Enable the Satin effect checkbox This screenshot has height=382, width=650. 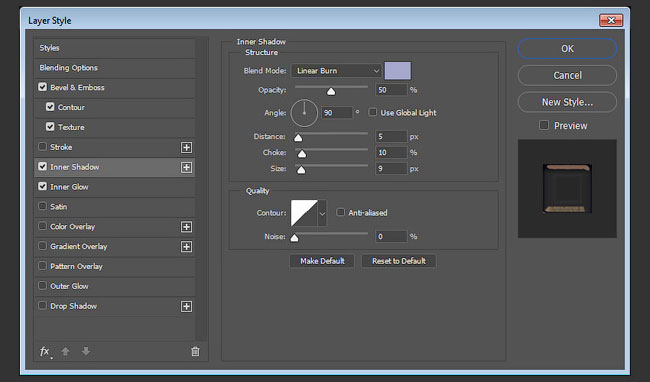tap(42, 206)
